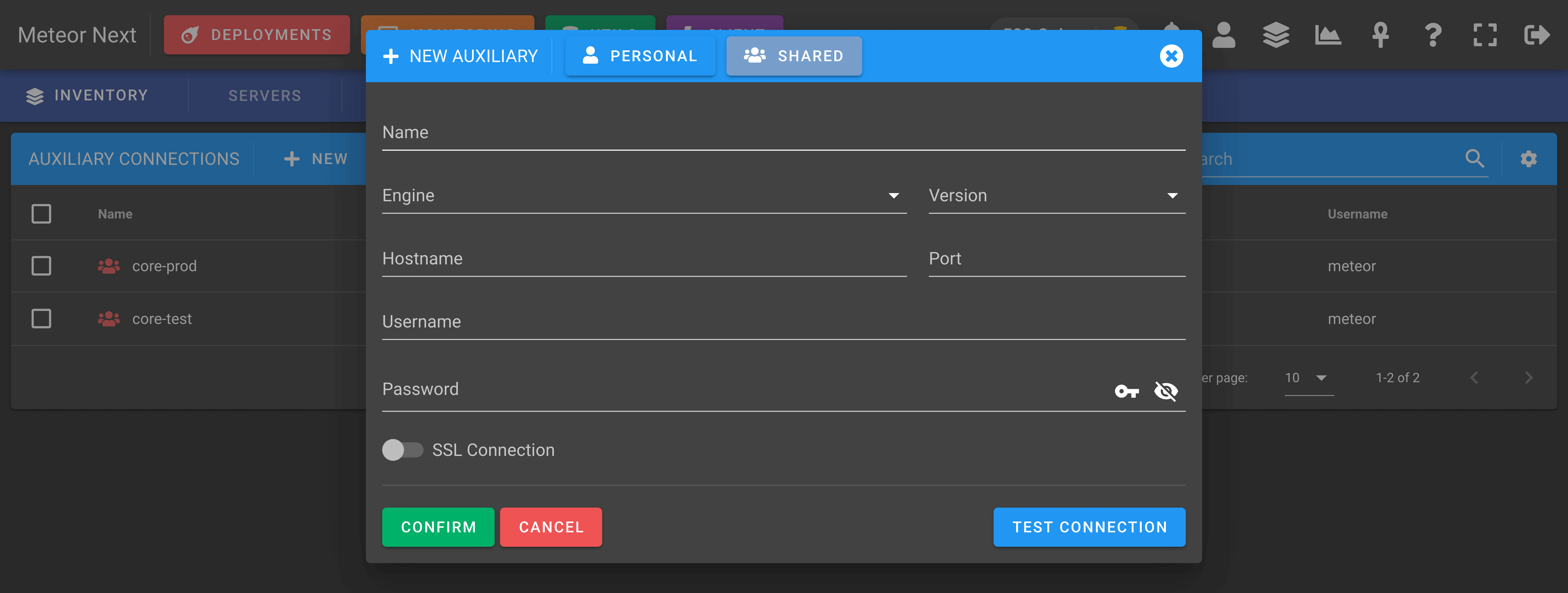Click New in Auxiliary Connections toolbar
The image size is (1568, 593).
coord(316,159)
